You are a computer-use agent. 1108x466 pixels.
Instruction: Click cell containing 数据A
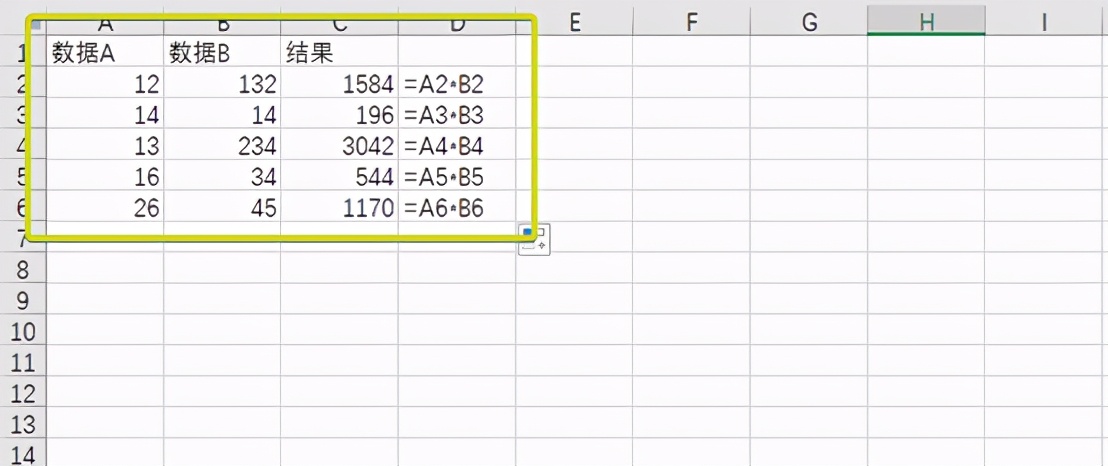pyautogui.click(x=105, y=53)
